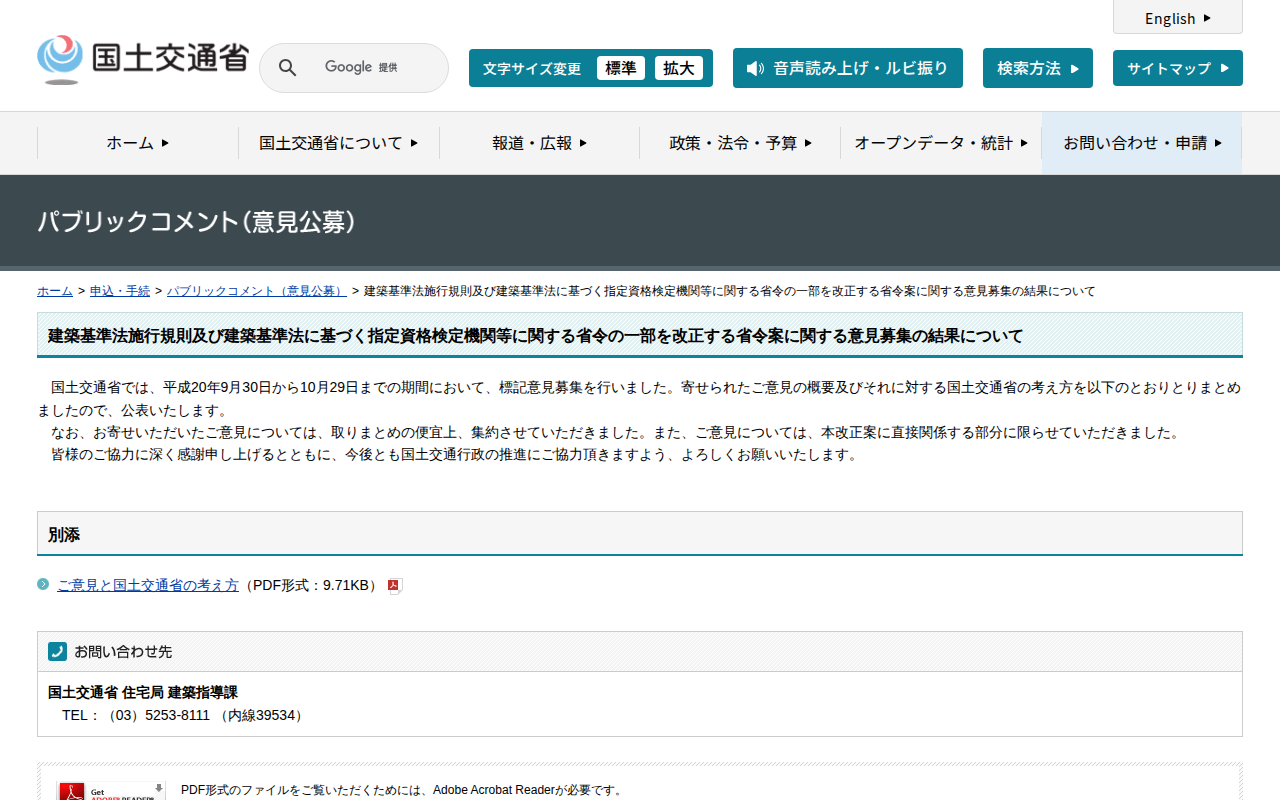Open the オープンデータ・統計 menu
The height and width of the screenshot is (800, 1280).
(x=940, y=143)
